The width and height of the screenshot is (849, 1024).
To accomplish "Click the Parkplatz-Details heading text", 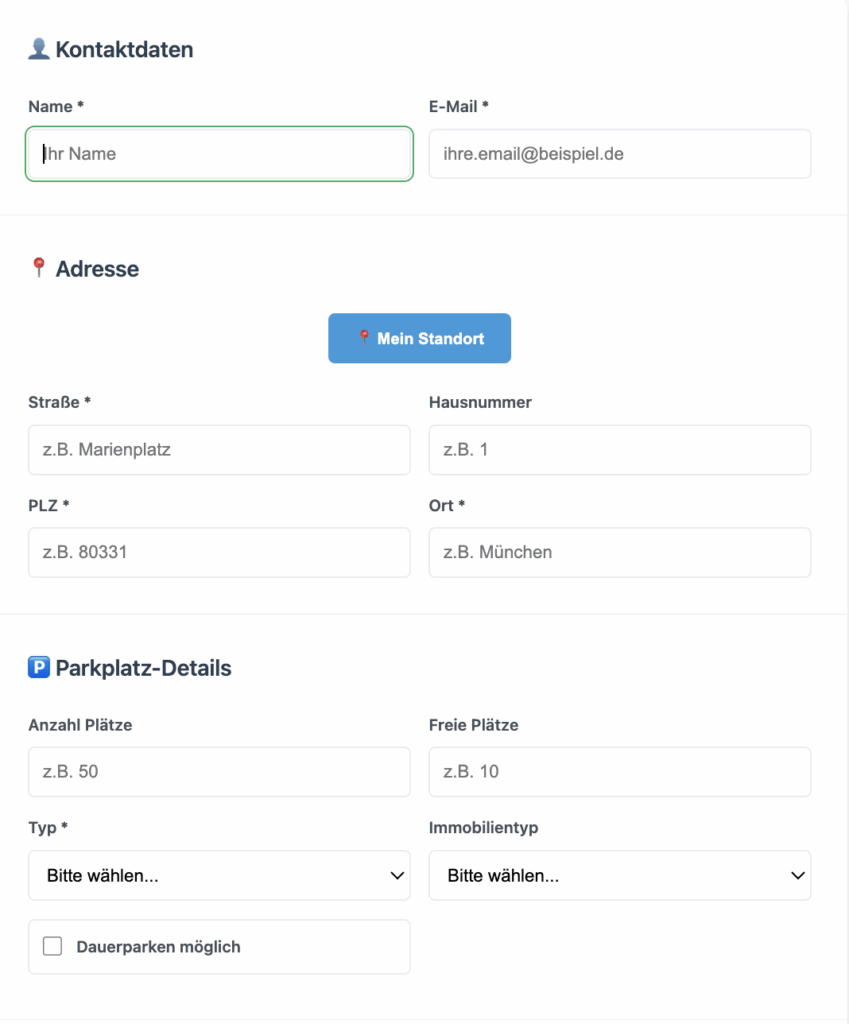I will [143, 668].
